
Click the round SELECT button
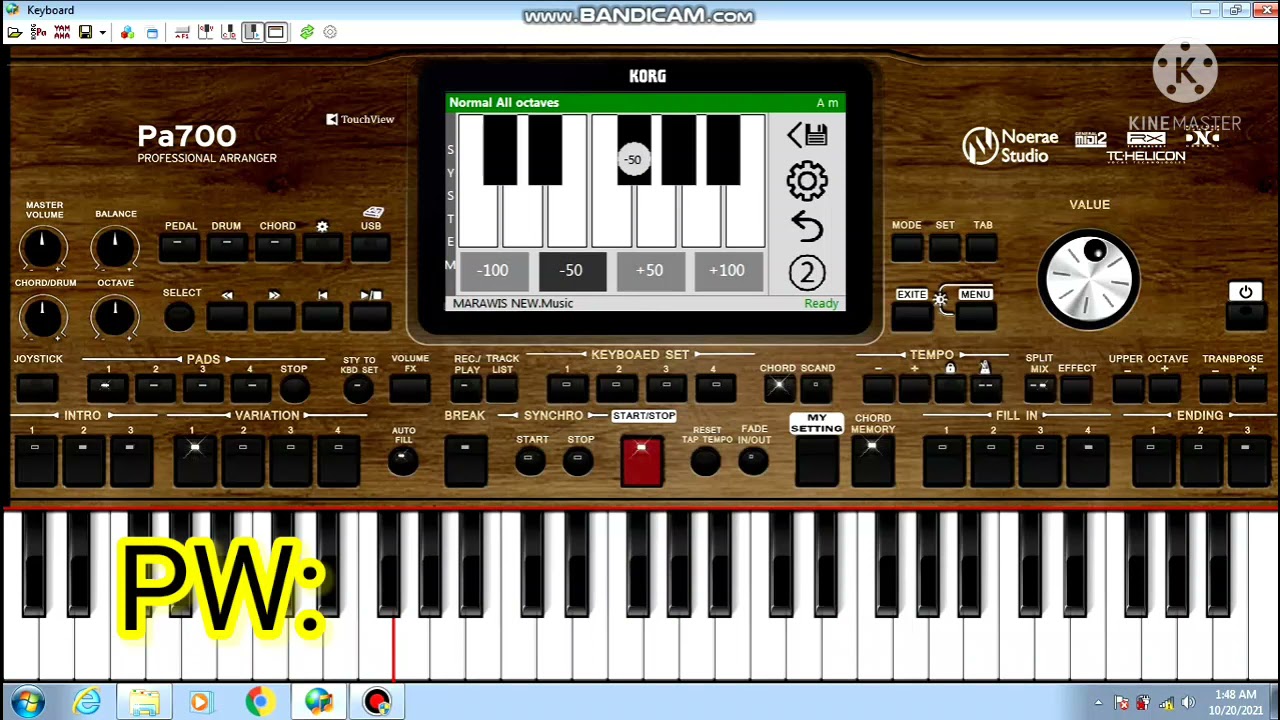(179, 317)
